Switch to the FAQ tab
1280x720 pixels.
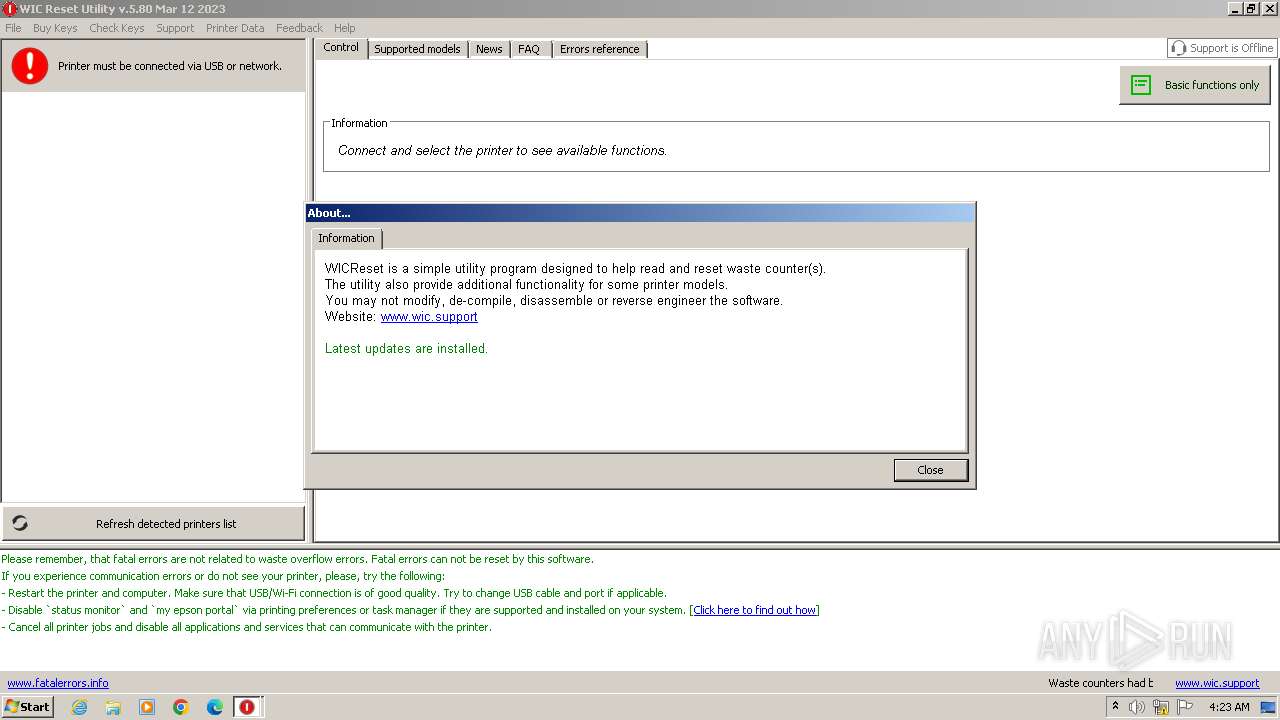point(529,49)
